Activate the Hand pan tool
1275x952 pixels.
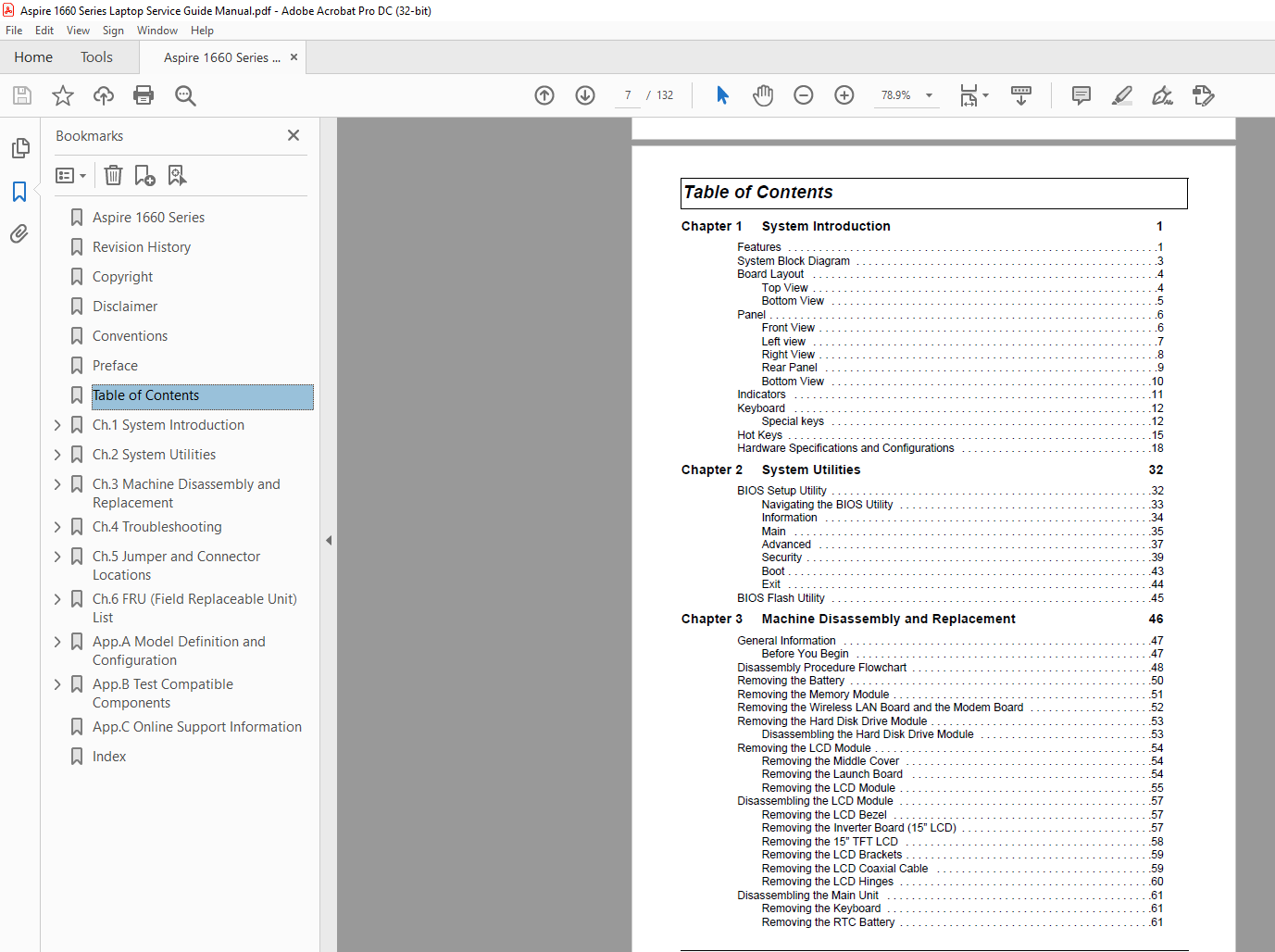coord(763,95)
